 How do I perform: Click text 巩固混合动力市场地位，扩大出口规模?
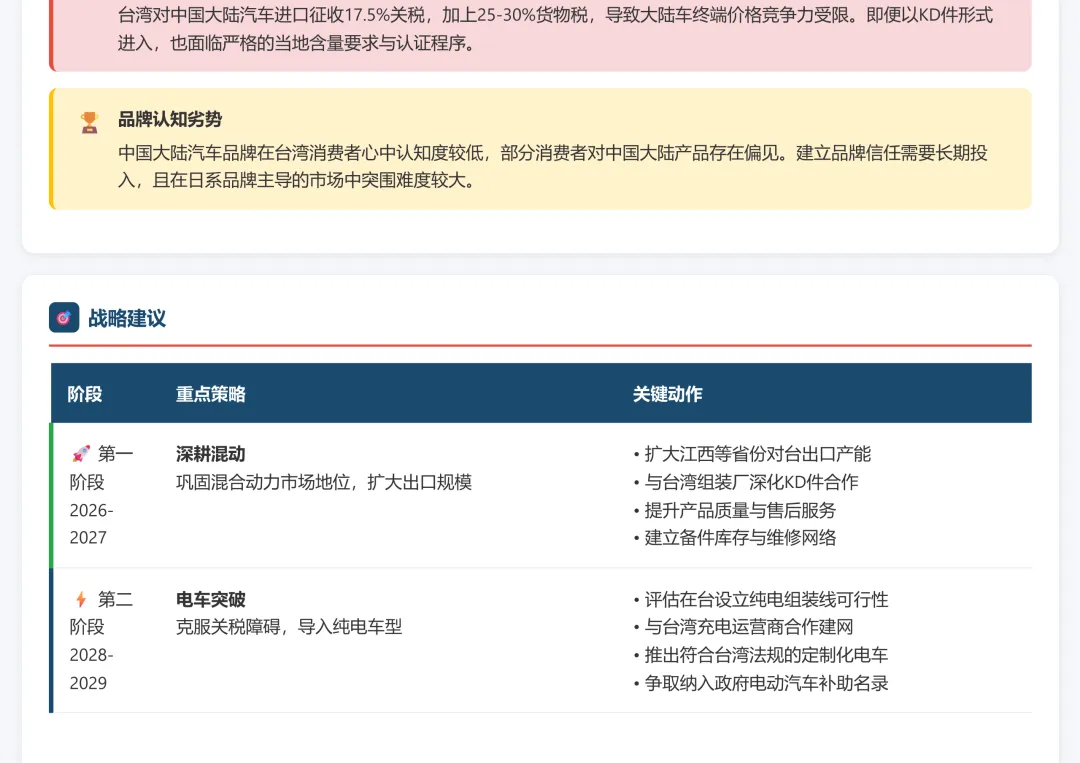coord(324,482)
